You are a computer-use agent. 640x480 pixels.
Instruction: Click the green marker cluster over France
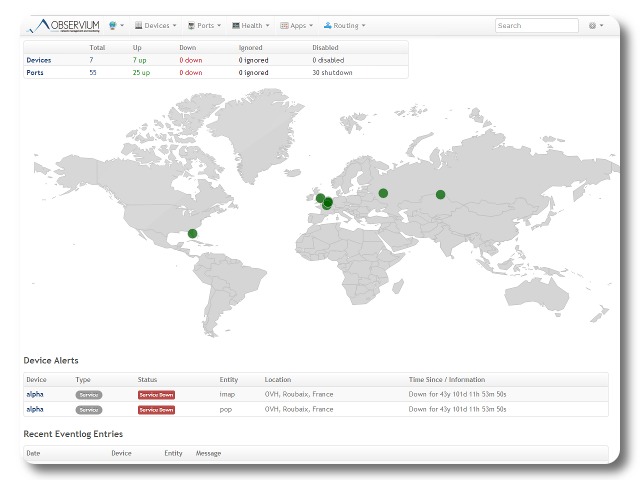(x=327, y=203)
